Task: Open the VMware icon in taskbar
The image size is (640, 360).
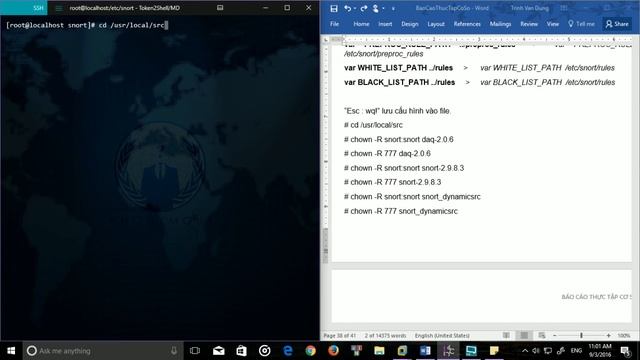Action: tap(402, 351)
